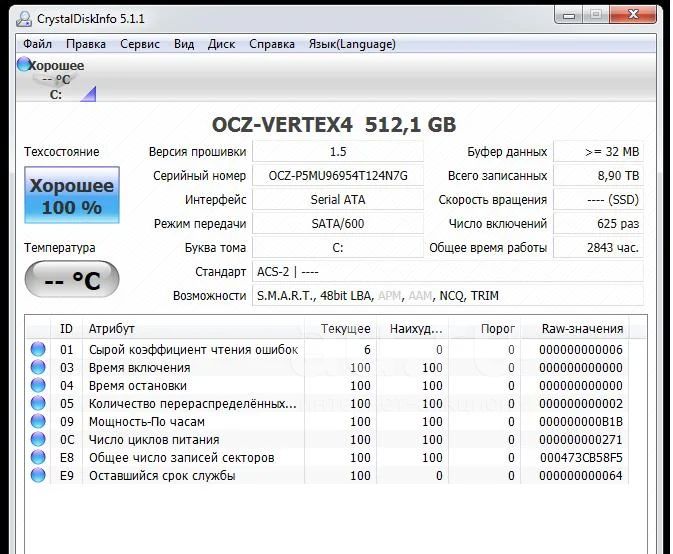Click status orb for attribute 09 row
Screen dimensions: 673x554
coord(38,421)
